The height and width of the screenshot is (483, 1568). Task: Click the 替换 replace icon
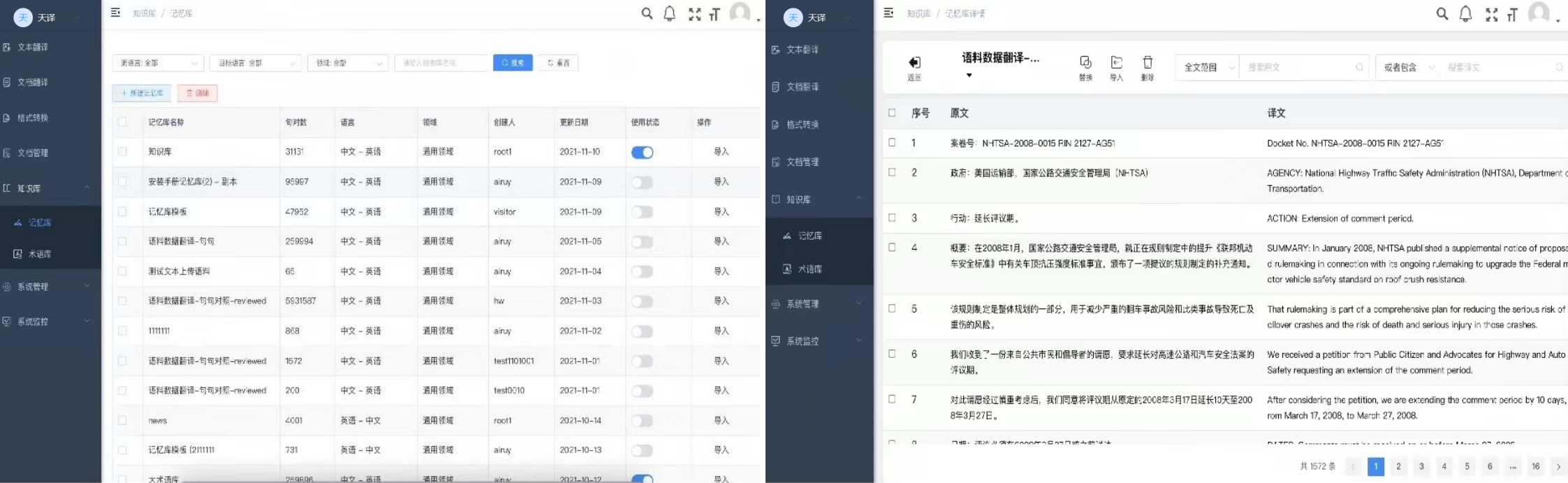click(x=1085, y=62)
